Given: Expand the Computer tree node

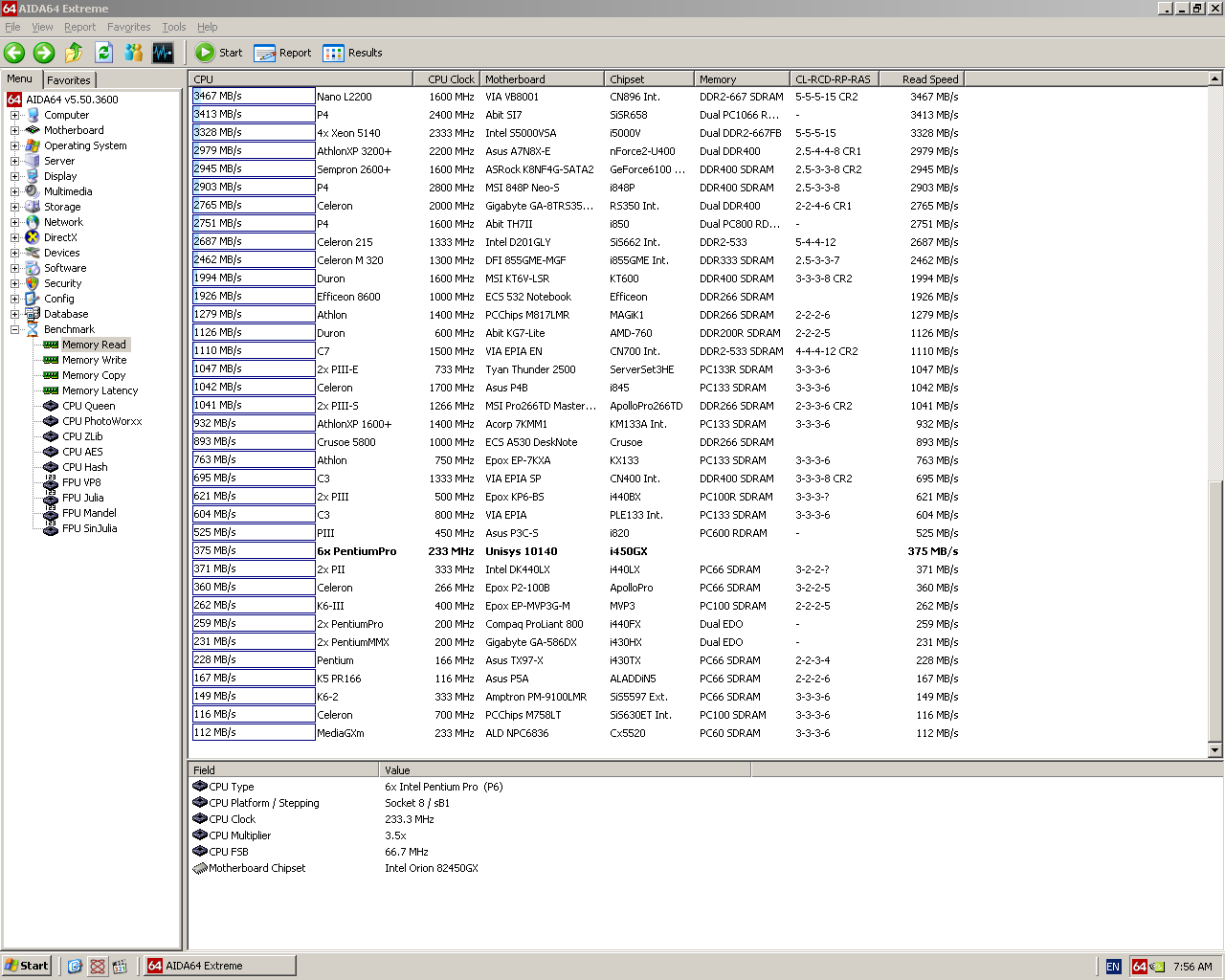Looking at the screenshot, I should pyautogui.click(x=14, y=115).
